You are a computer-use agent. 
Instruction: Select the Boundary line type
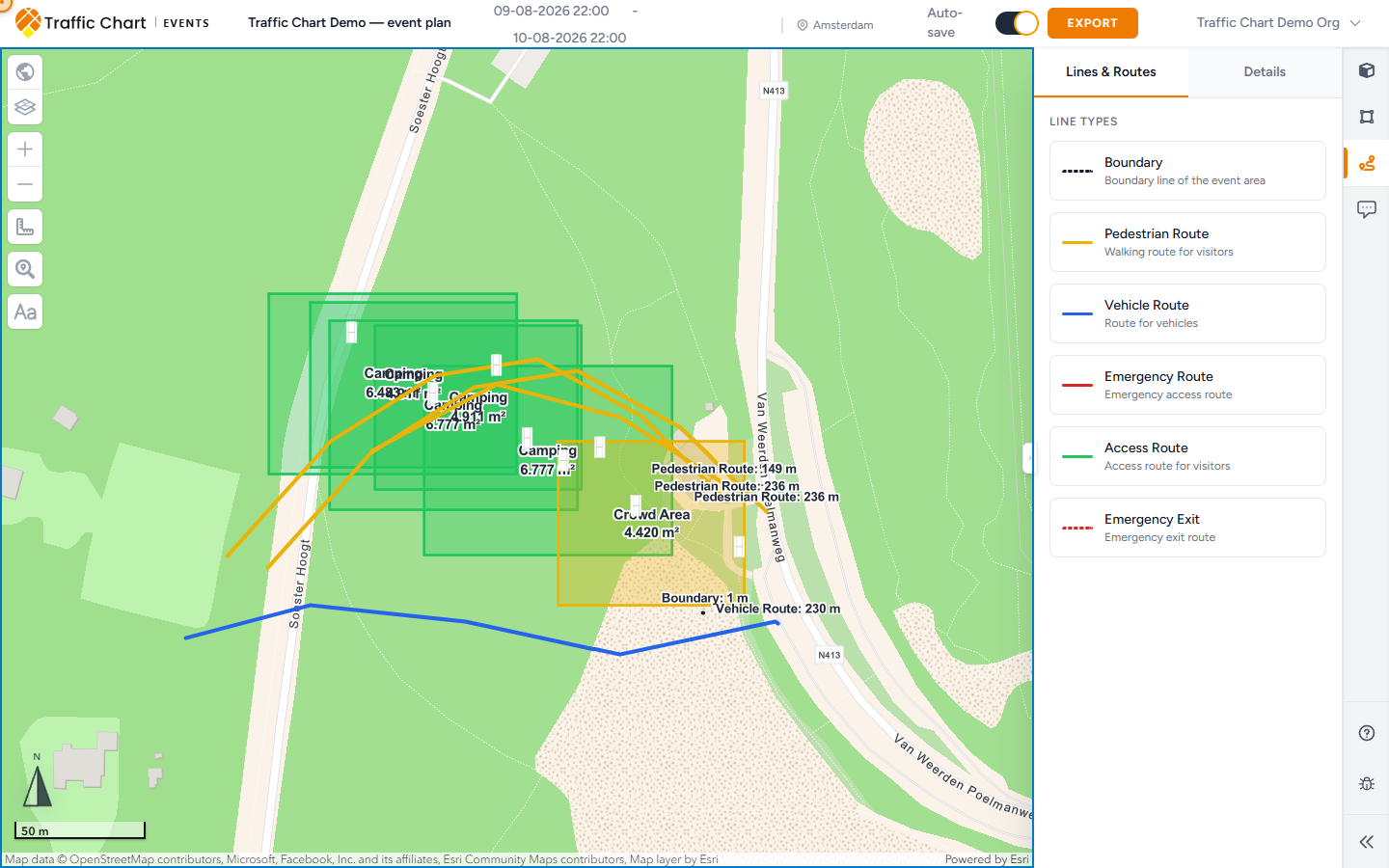coord(1187,171)
